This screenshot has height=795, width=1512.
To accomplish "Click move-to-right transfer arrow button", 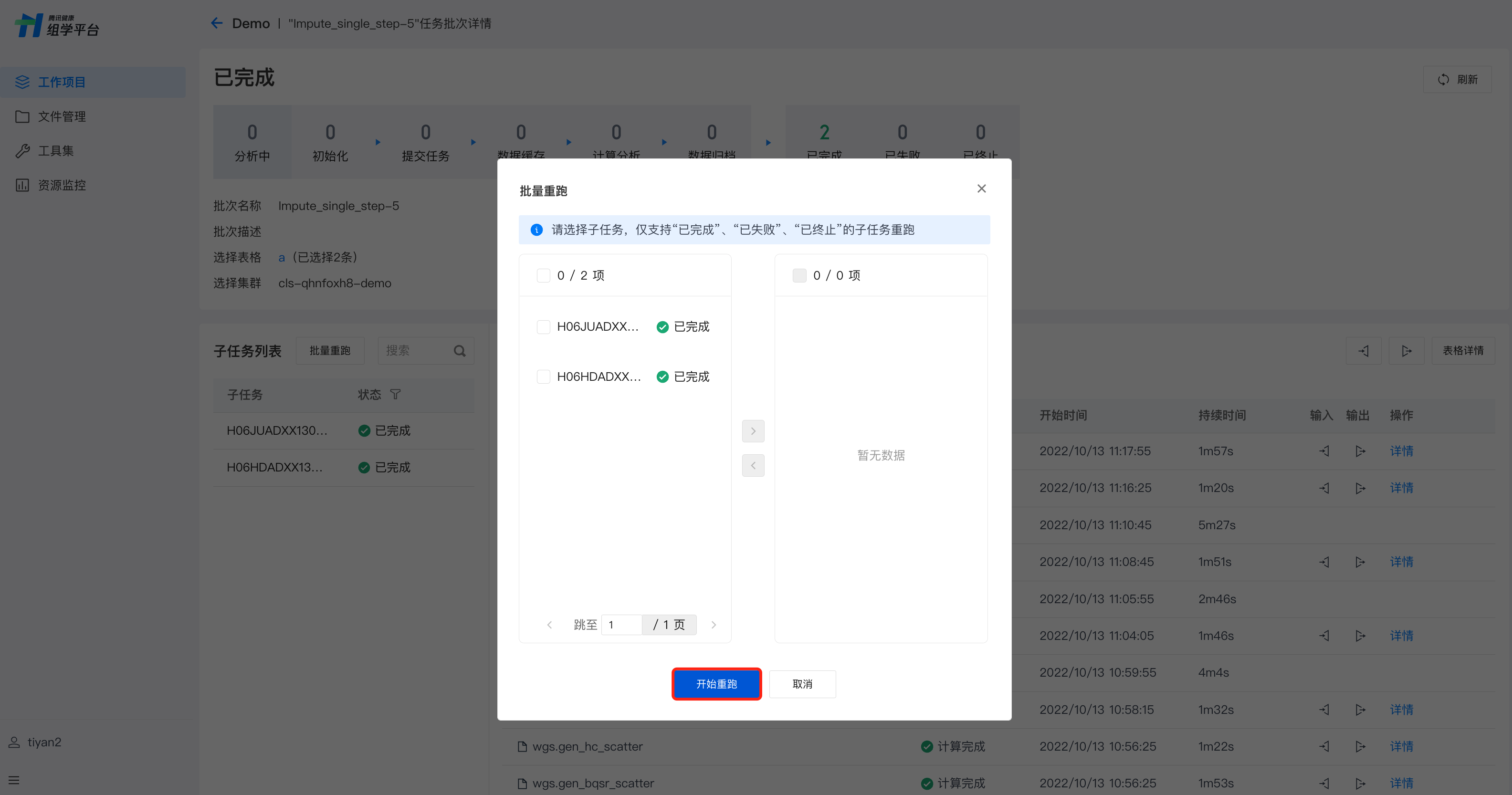I will [753, 431].
